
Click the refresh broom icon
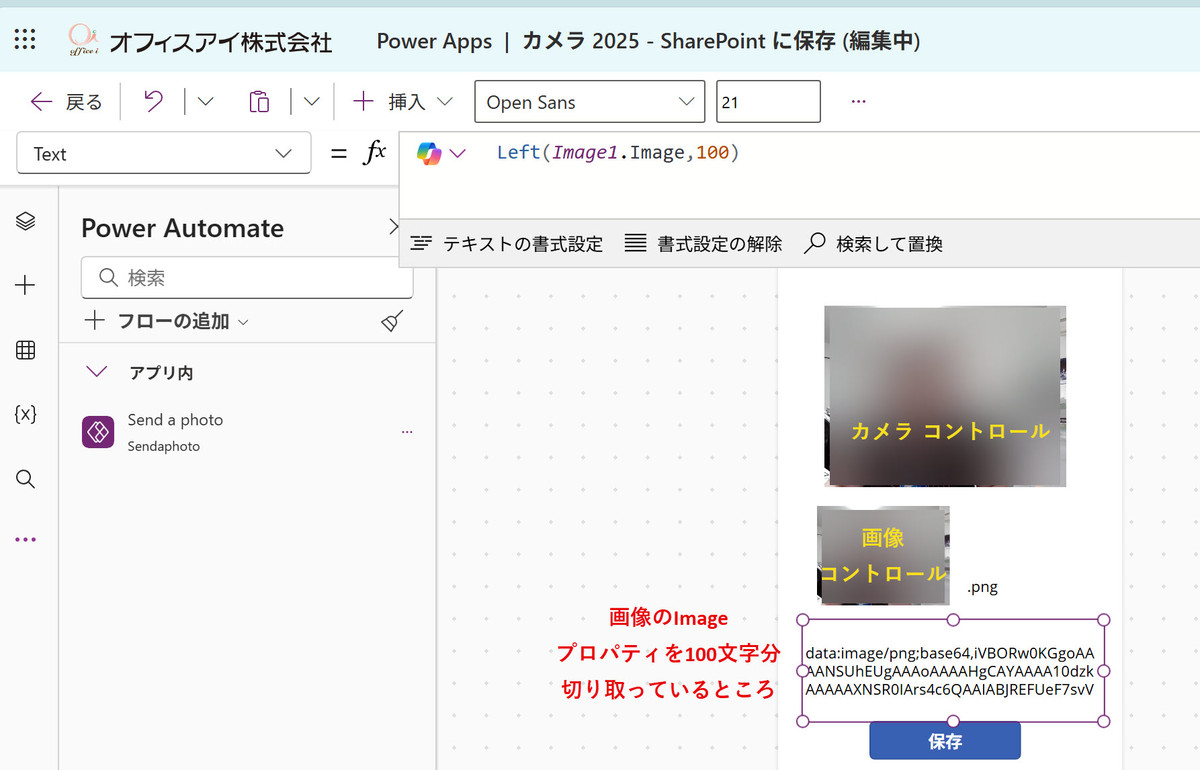click(393, 320)
